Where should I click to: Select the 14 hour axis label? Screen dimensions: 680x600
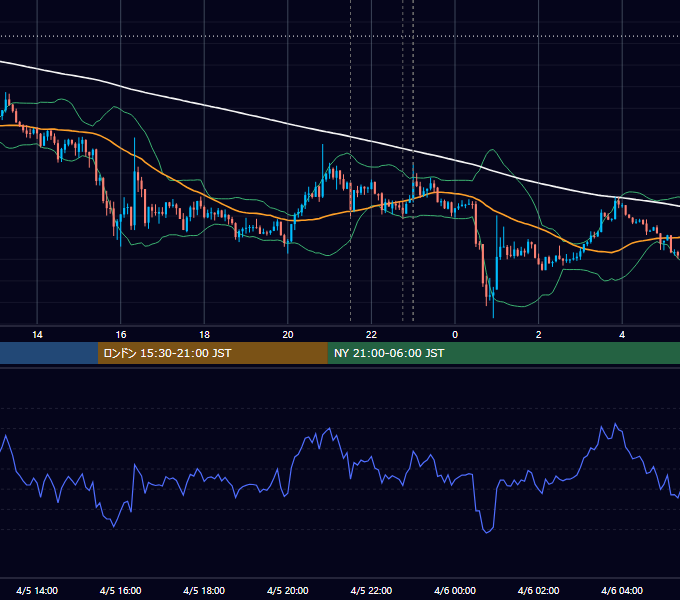(x=37, y=335)
